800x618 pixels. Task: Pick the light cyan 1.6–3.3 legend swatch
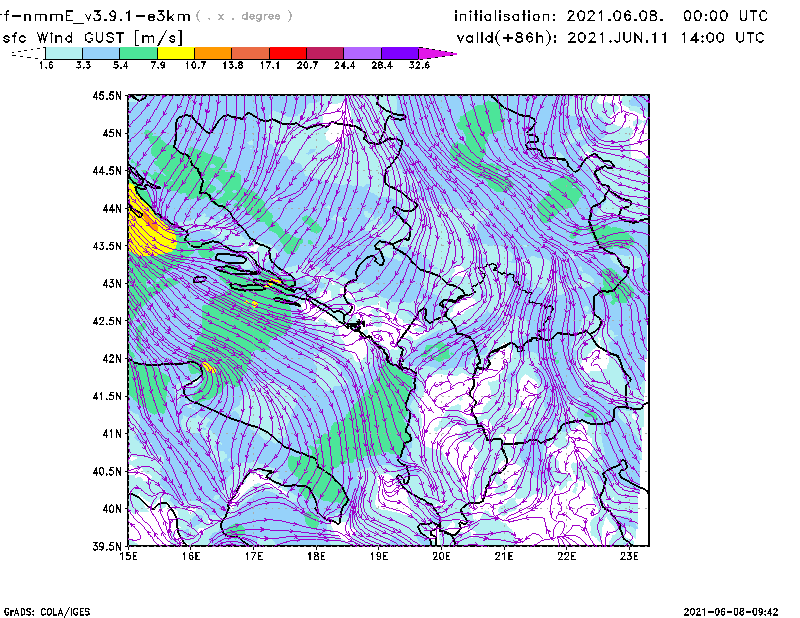(x=64, y=53)
